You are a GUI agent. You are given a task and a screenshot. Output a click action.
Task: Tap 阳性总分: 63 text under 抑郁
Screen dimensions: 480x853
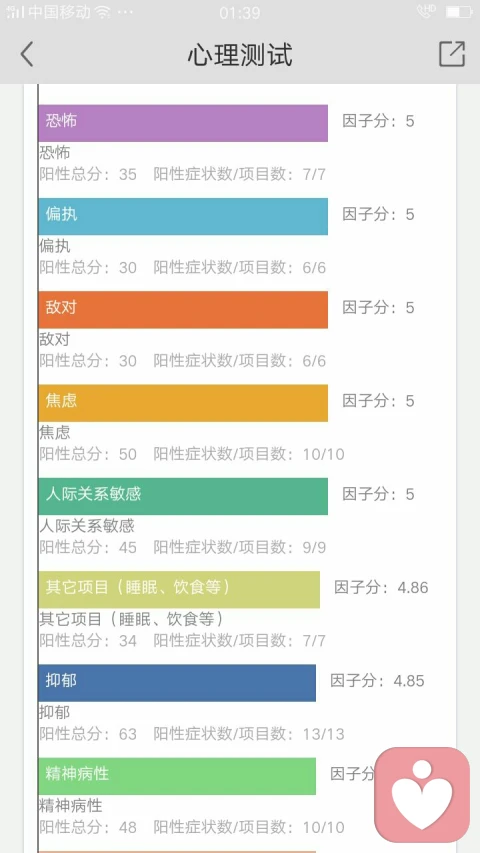click(x=88, y=734)
